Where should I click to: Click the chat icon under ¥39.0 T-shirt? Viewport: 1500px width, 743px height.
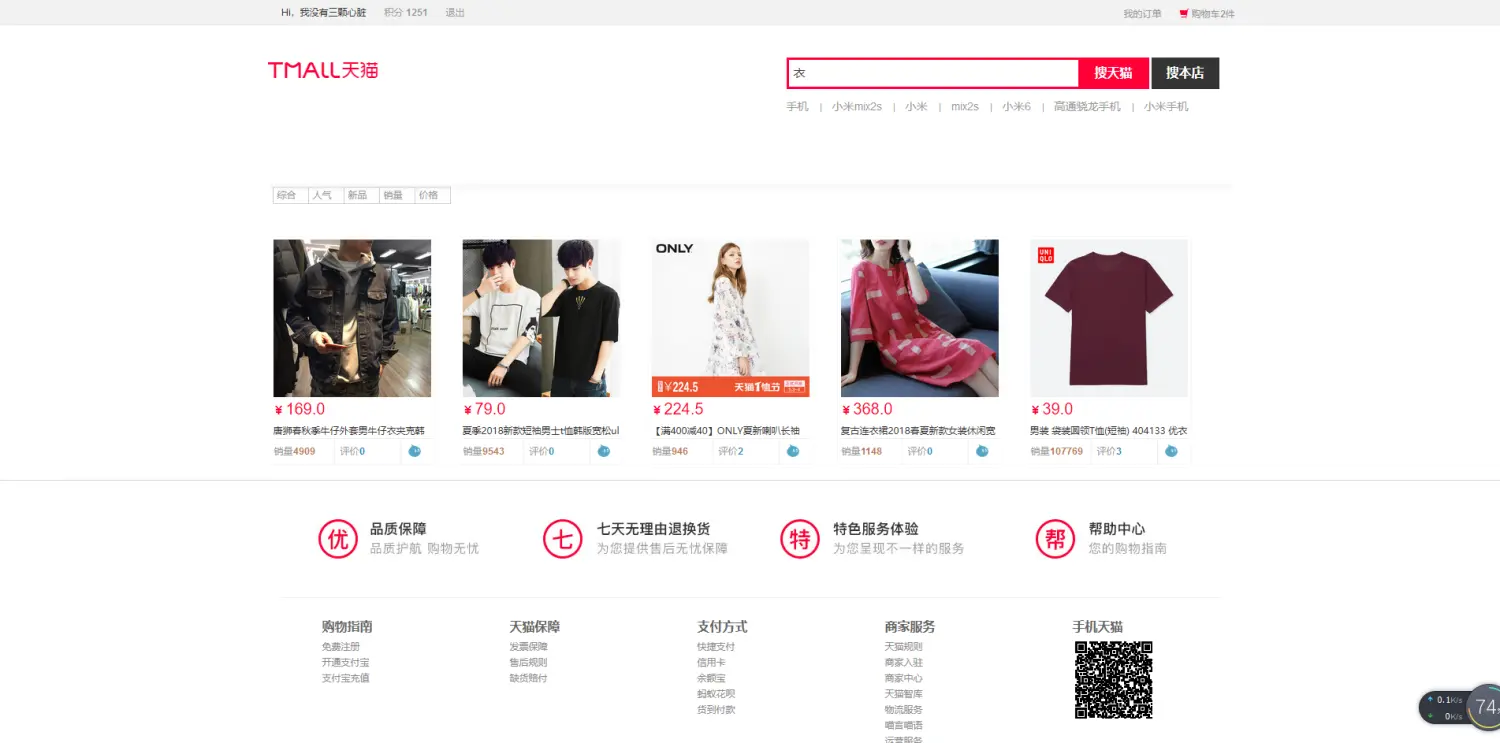tap(1171, 451)
